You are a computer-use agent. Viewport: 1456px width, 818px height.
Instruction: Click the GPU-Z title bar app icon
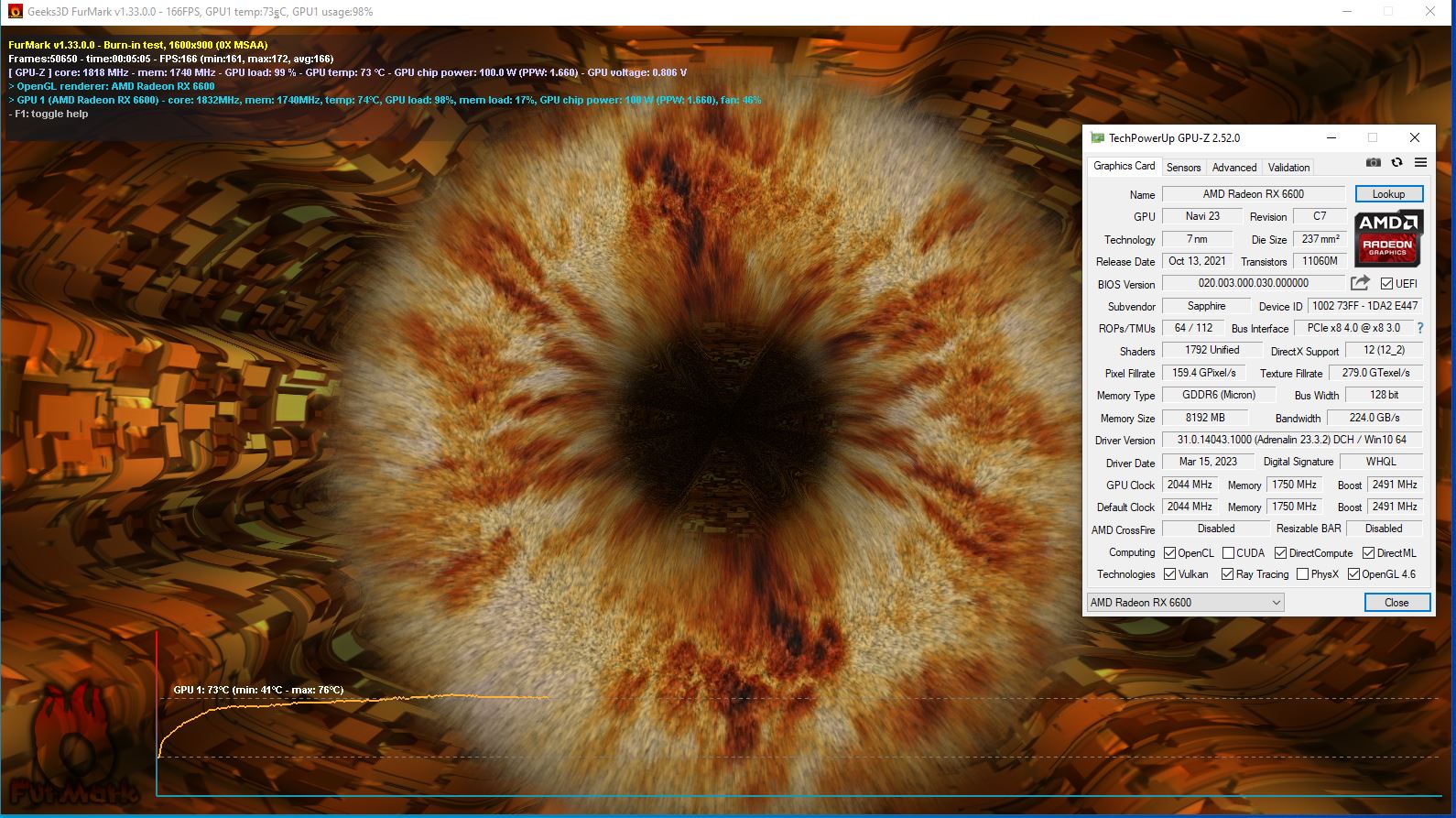1097,138
